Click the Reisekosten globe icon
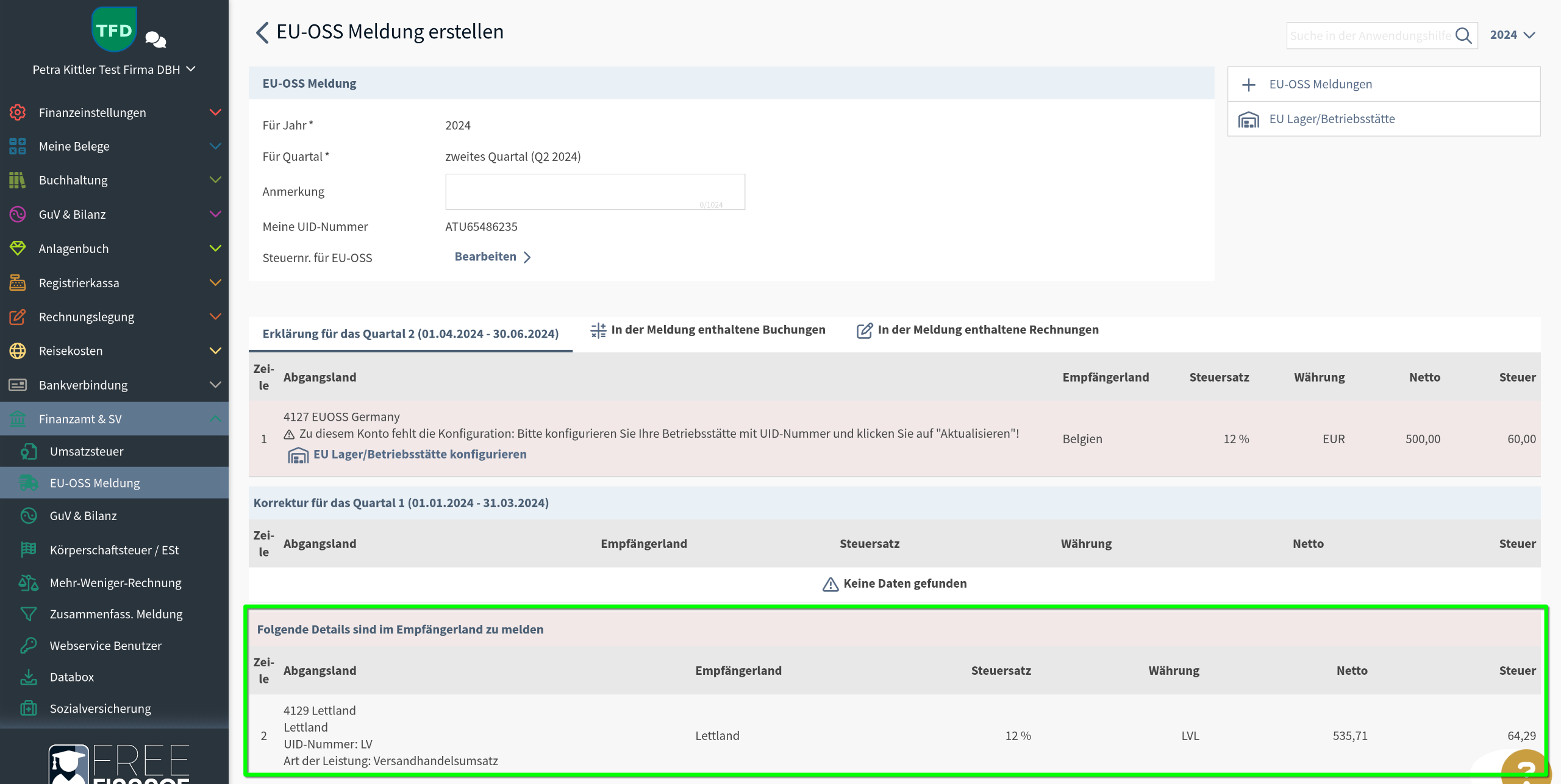Viewport: 1561px width, 784px height. [x=18, y=351]
